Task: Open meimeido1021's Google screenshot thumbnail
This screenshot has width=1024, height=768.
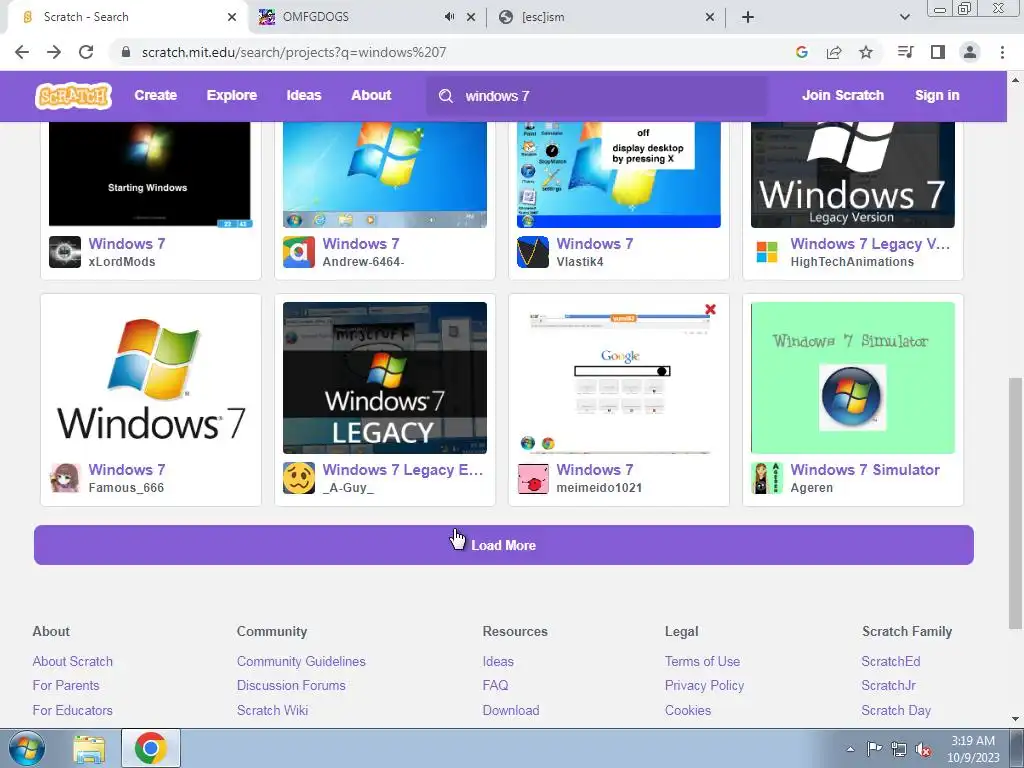Action: tap(619, 377)
